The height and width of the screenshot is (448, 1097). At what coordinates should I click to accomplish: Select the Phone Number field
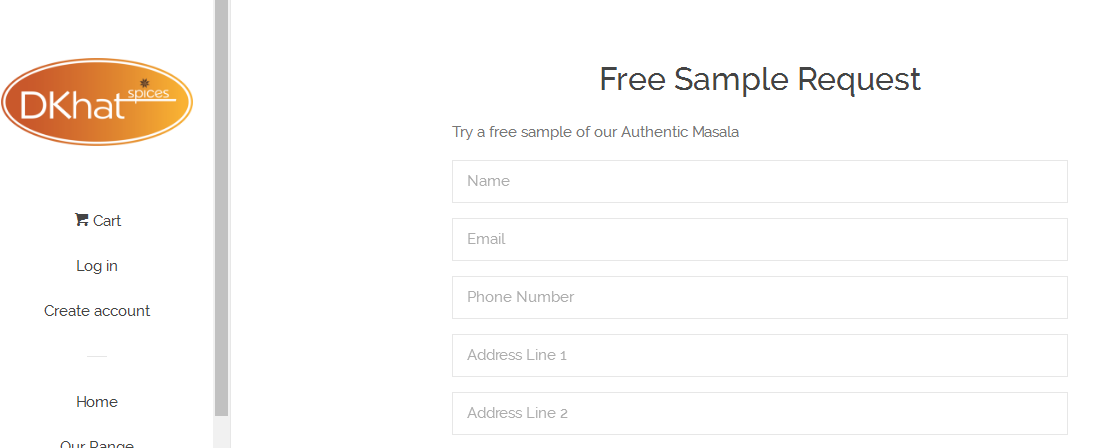pyautogui.click(x=760, y=298)
